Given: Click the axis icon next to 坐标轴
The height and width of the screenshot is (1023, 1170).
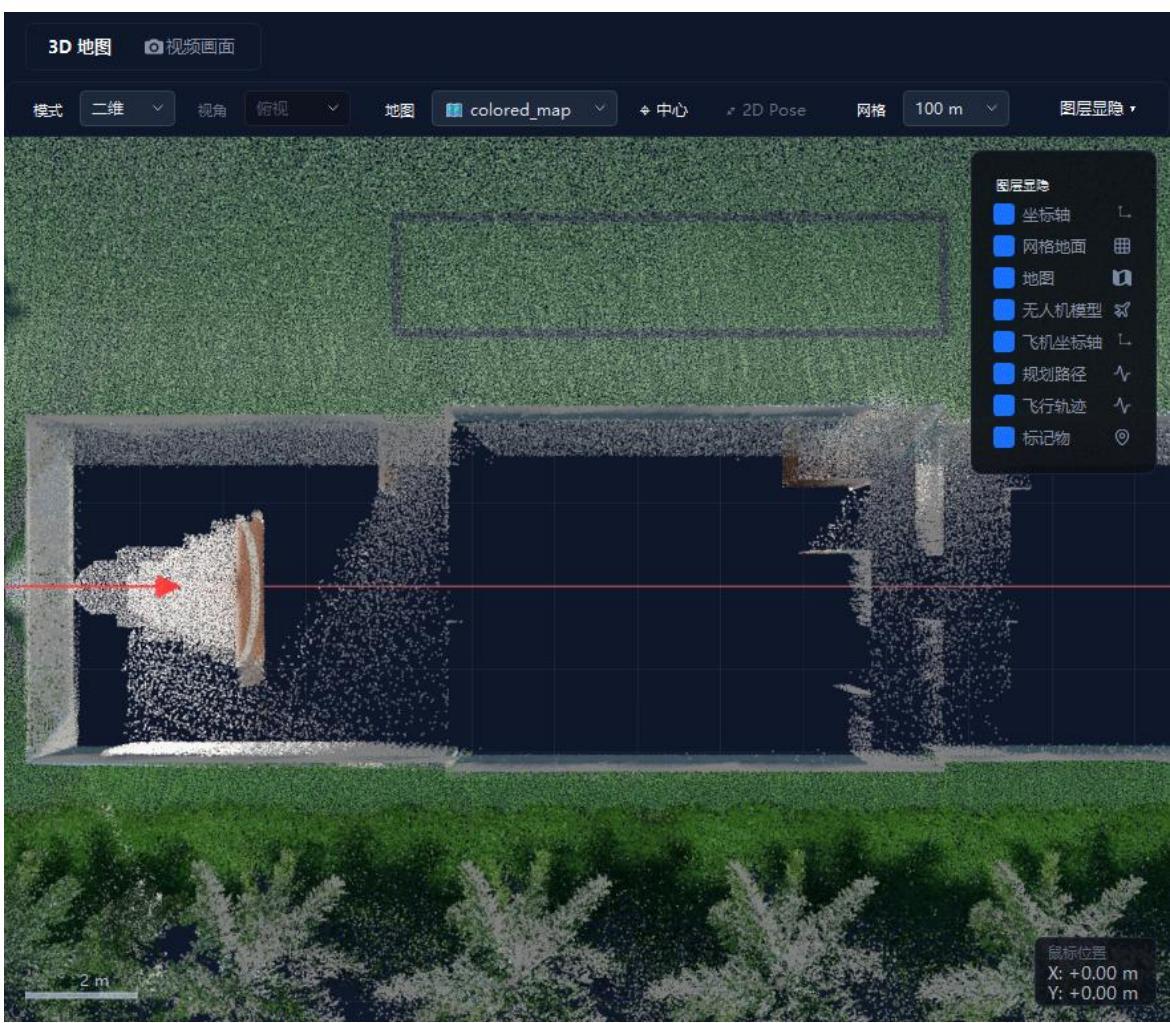Looking at the screenshot, I should coord(1123,213).
